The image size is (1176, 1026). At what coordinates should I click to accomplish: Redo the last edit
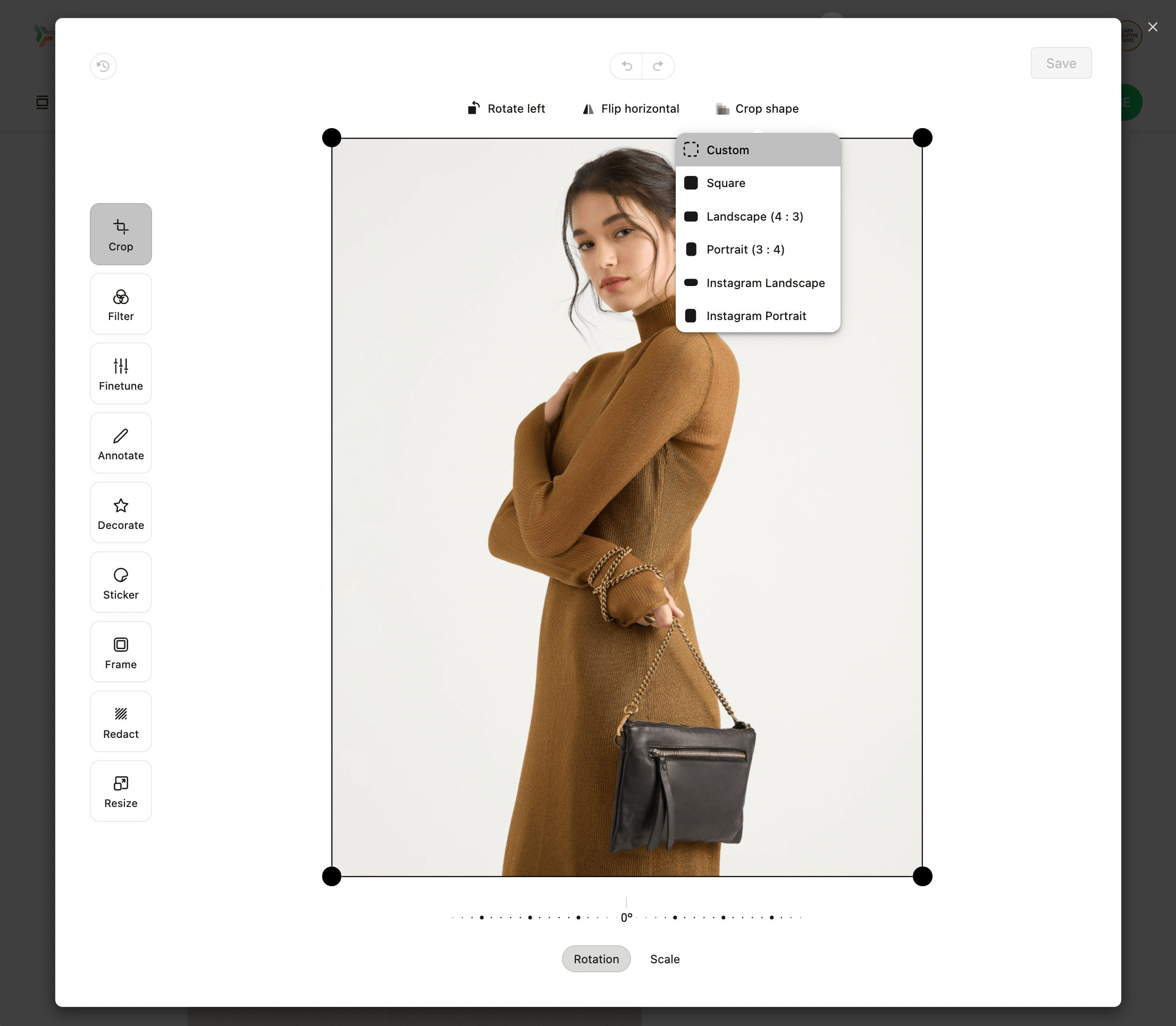coord(658,66)
